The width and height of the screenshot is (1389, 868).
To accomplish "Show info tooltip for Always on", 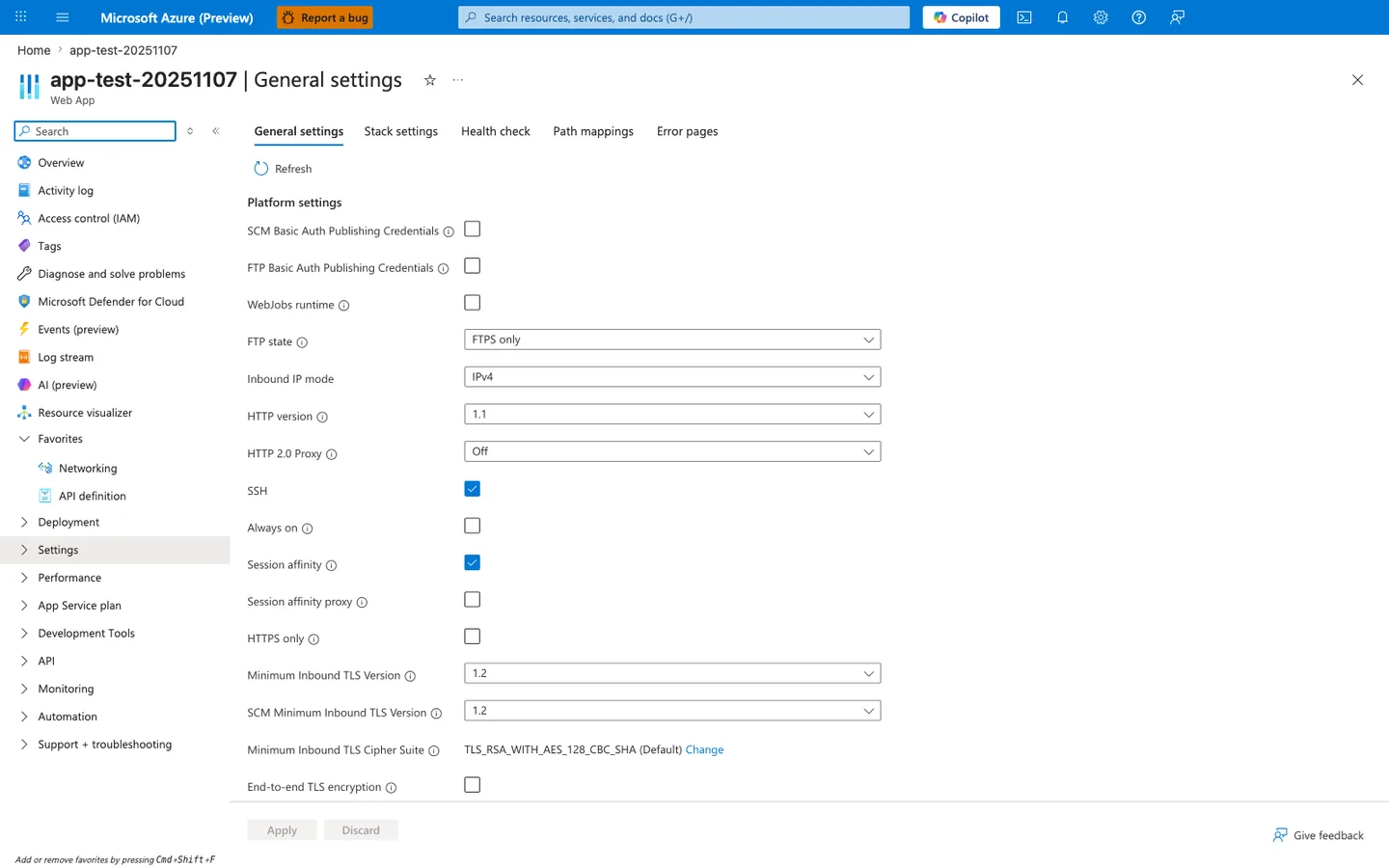I will 308,529.
